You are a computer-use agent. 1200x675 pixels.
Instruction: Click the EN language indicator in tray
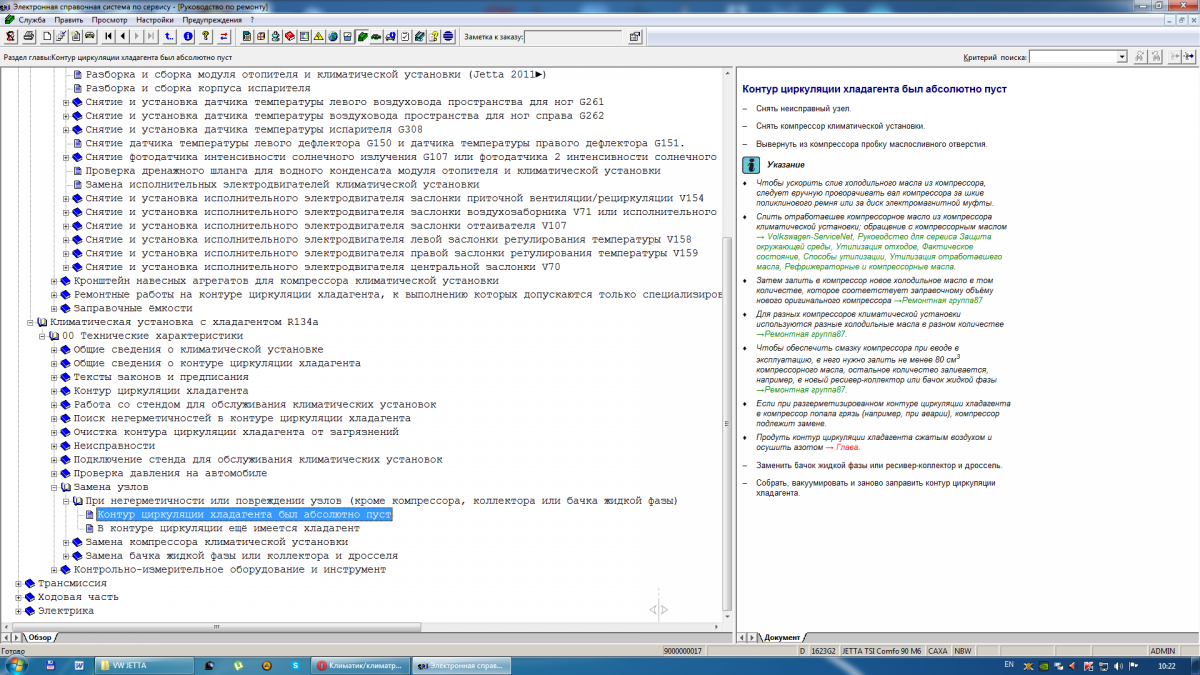1009,664
